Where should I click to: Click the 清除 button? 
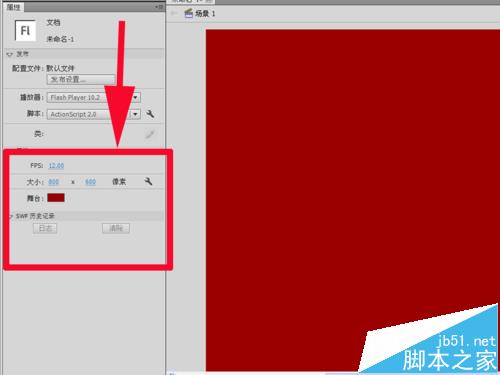[116, 228]
